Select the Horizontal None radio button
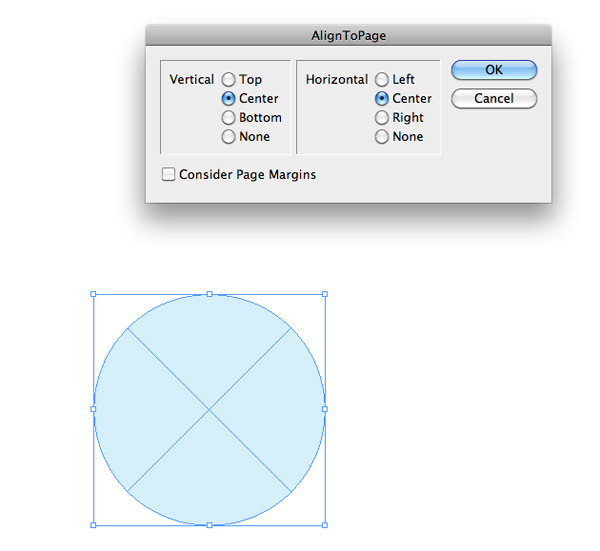This screenshot has height=551, width=600. tap(382, 137)
